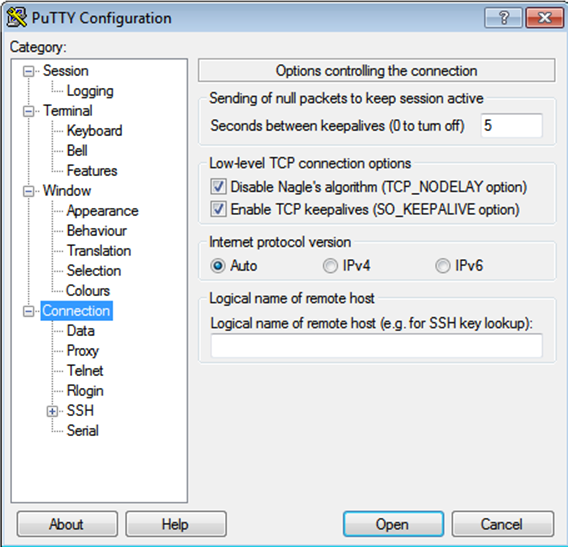The height and width of the screenshot is (547, 568).
Task: Toggle Enable TCP keepalives checkbox
Action: click(218, 209)
